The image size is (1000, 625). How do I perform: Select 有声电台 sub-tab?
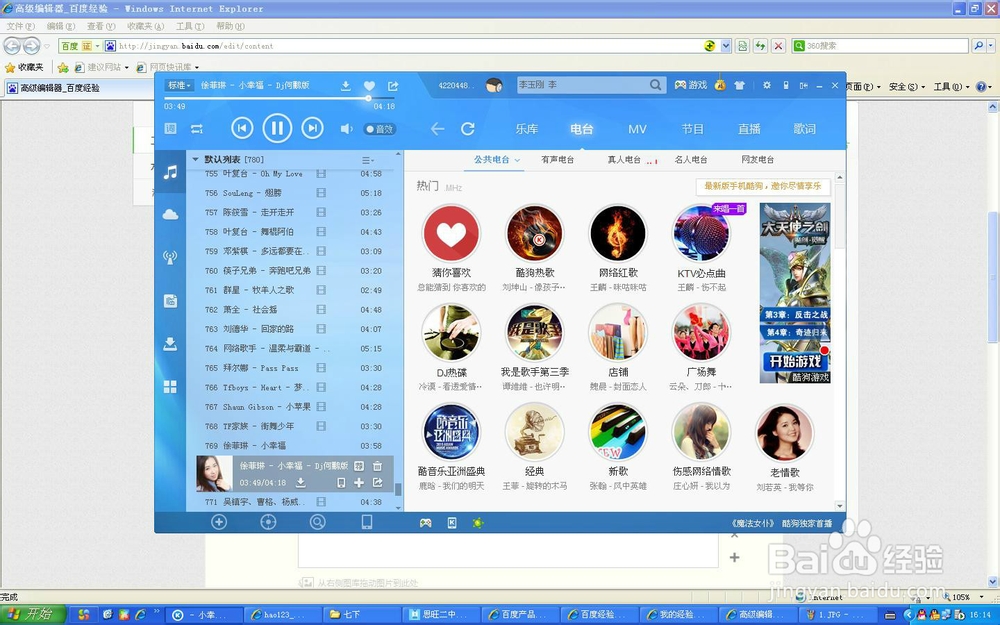pos(557,159)
